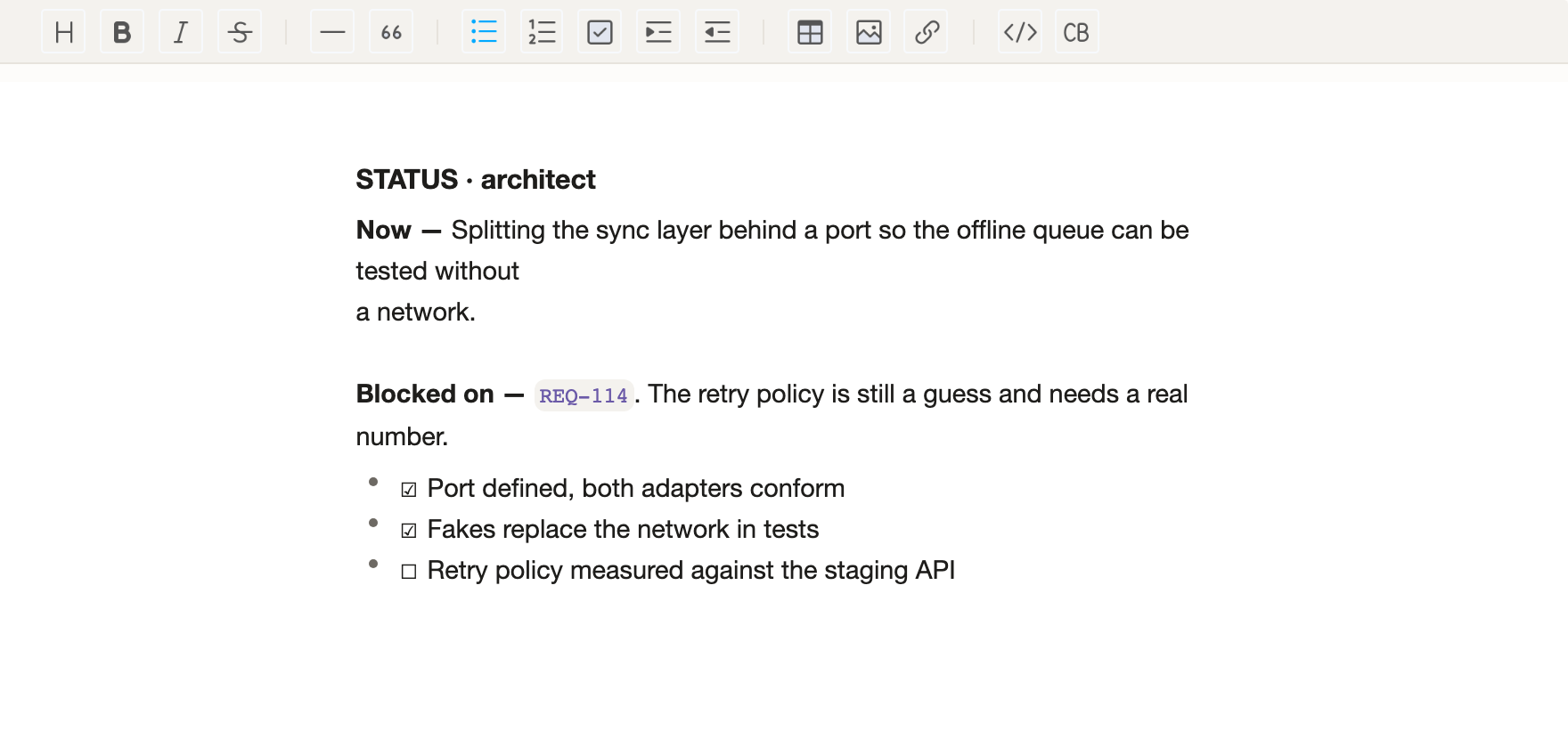The width and height of the screenshot is (1568, 748).
Task: Click text 'Retry policy measured against the staging API'
Action: pyautogui.click(x=691, y=570)
